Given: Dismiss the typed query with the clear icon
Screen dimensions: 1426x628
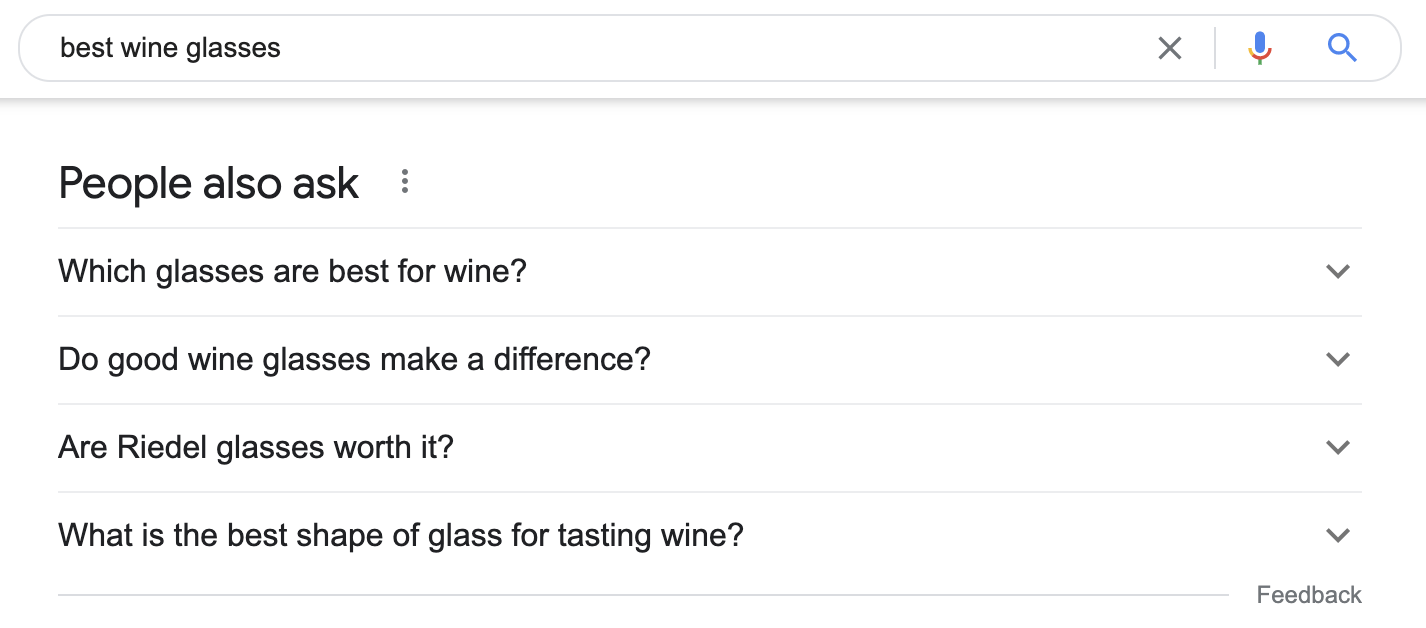Looking at the screenshot, I should pos(1169,47).
